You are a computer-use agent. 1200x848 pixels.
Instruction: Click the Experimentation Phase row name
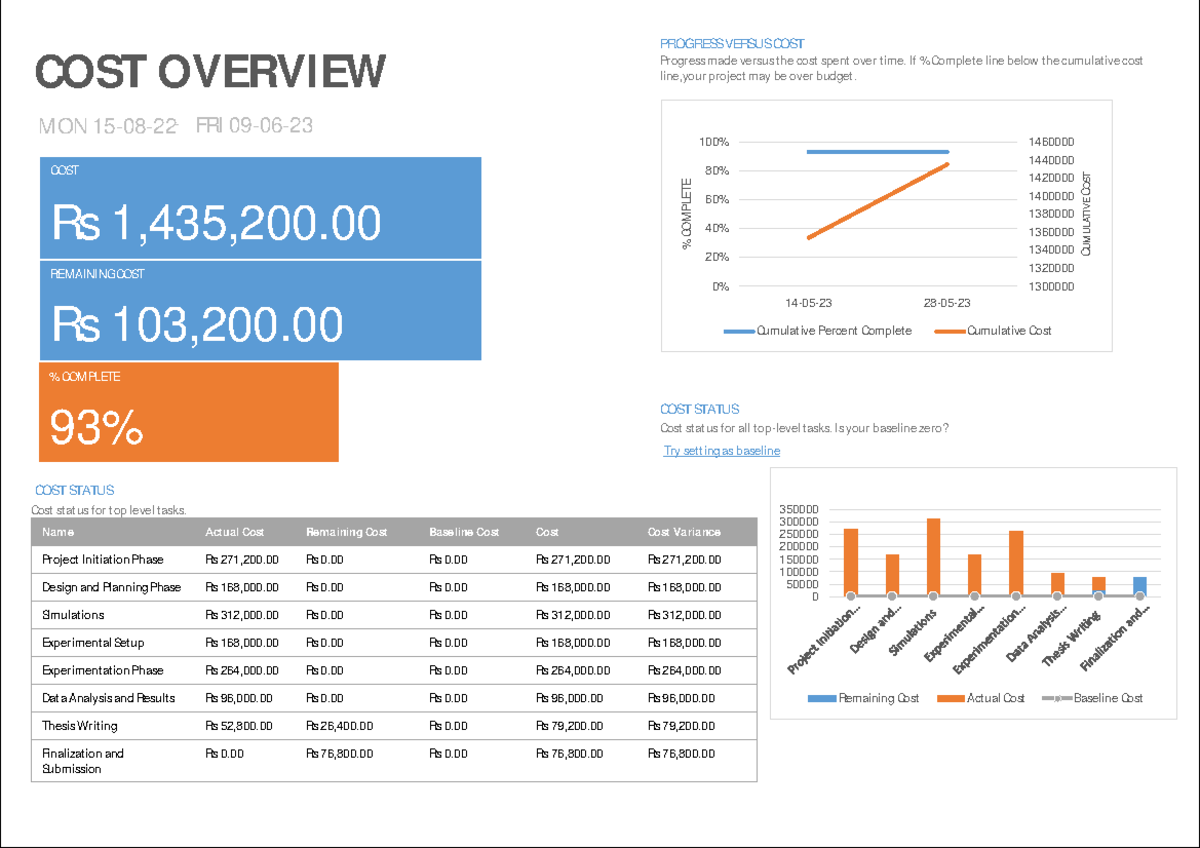(102, 670)
